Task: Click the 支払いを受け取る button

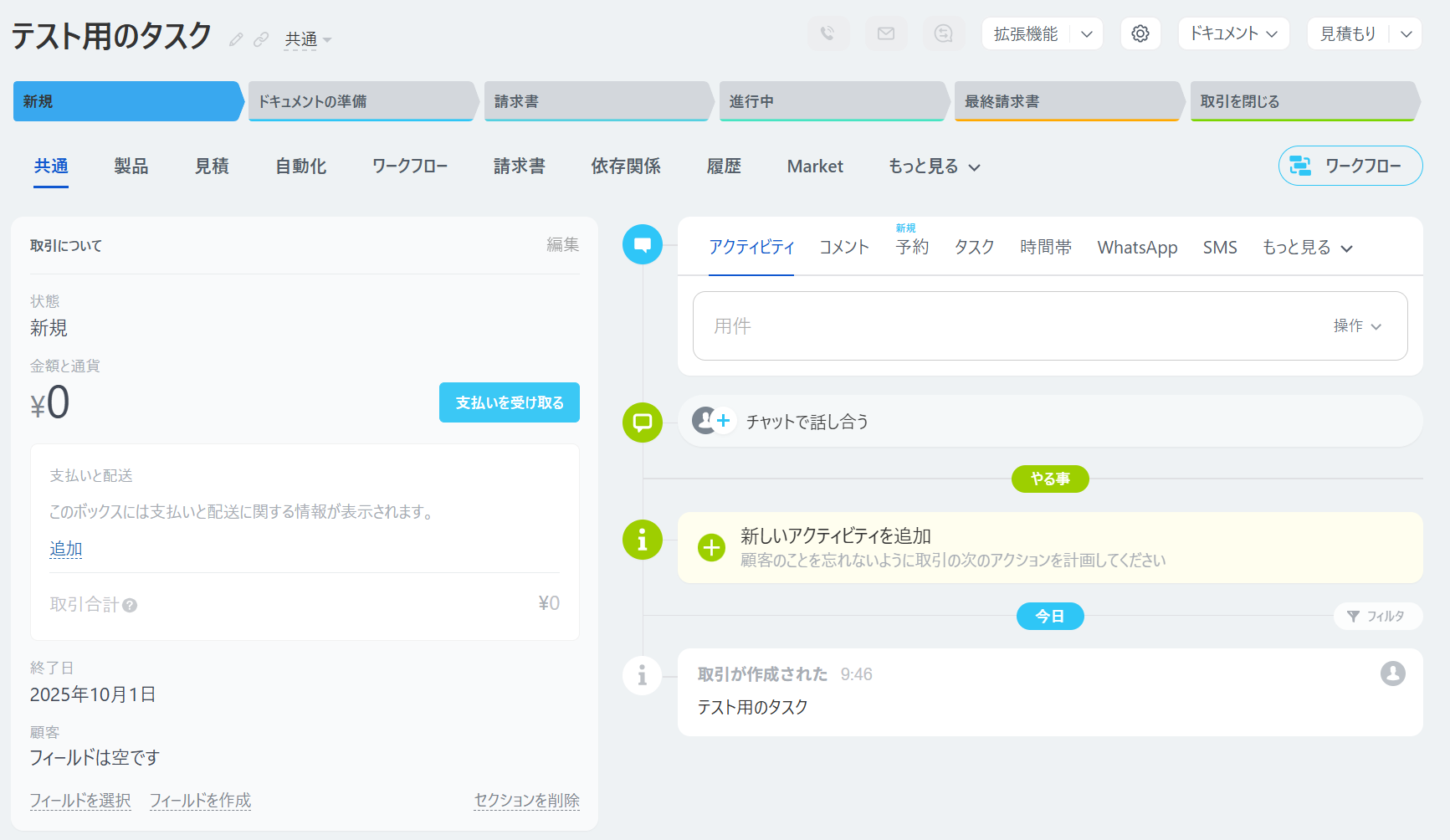Action: tap(509, 402)
